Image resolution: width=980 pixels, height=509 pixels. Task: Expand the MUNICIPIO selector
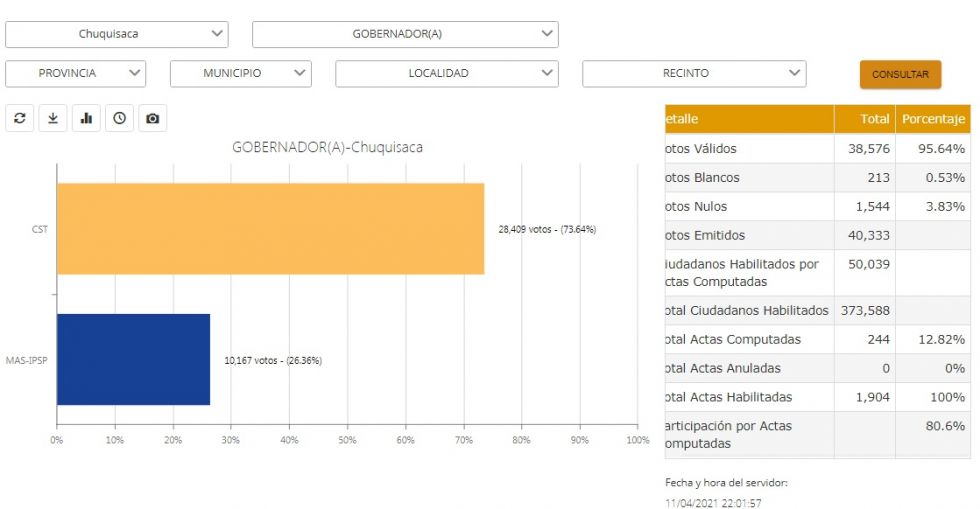point(241,73)
